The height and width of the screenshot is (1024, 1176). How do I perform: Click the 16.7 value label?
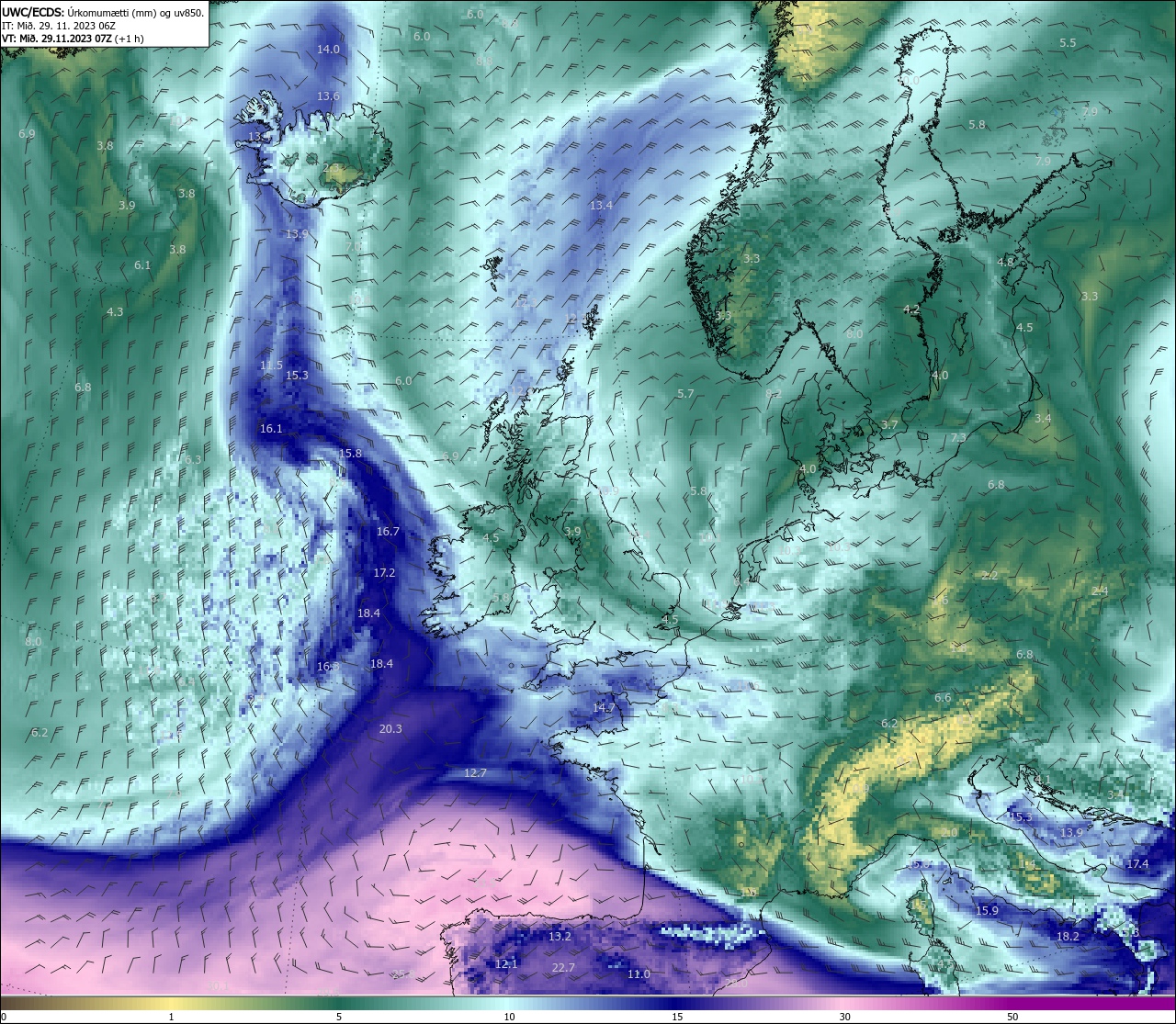388,532
